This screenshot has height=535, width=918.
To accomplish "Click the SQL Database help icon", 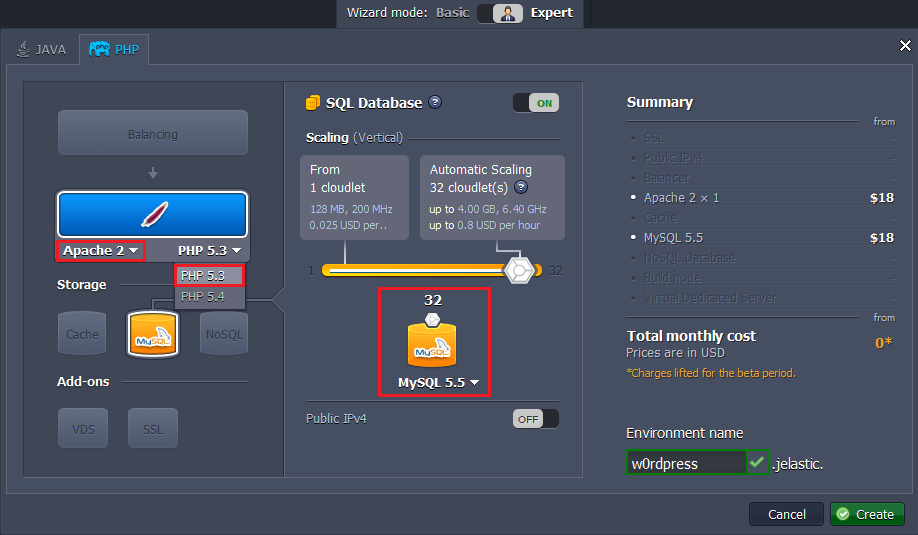I will click(435, 103).
